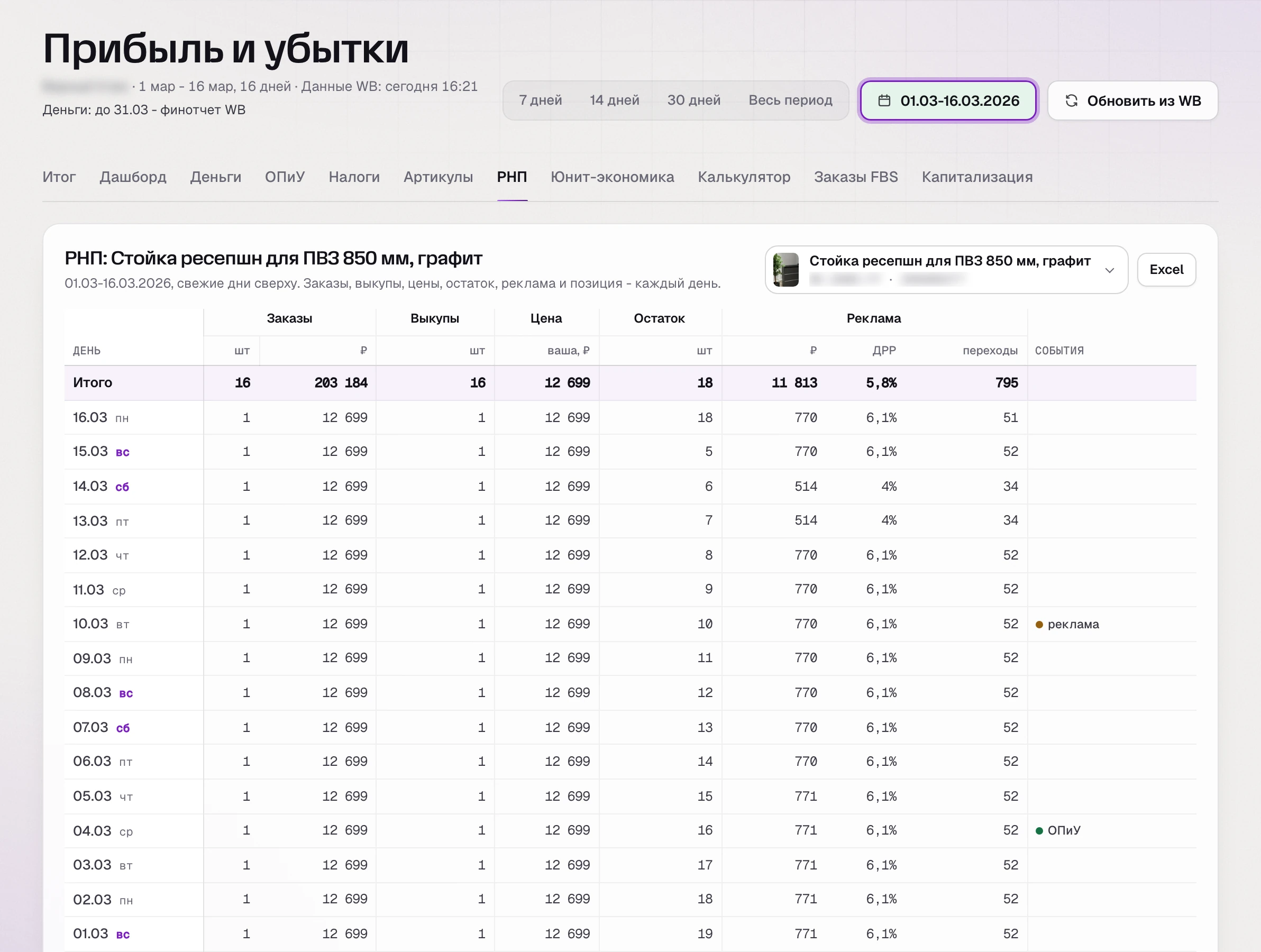Switch to the Дашборд tab
This screenshot has height=952, width=1261.
pos(133,177)
